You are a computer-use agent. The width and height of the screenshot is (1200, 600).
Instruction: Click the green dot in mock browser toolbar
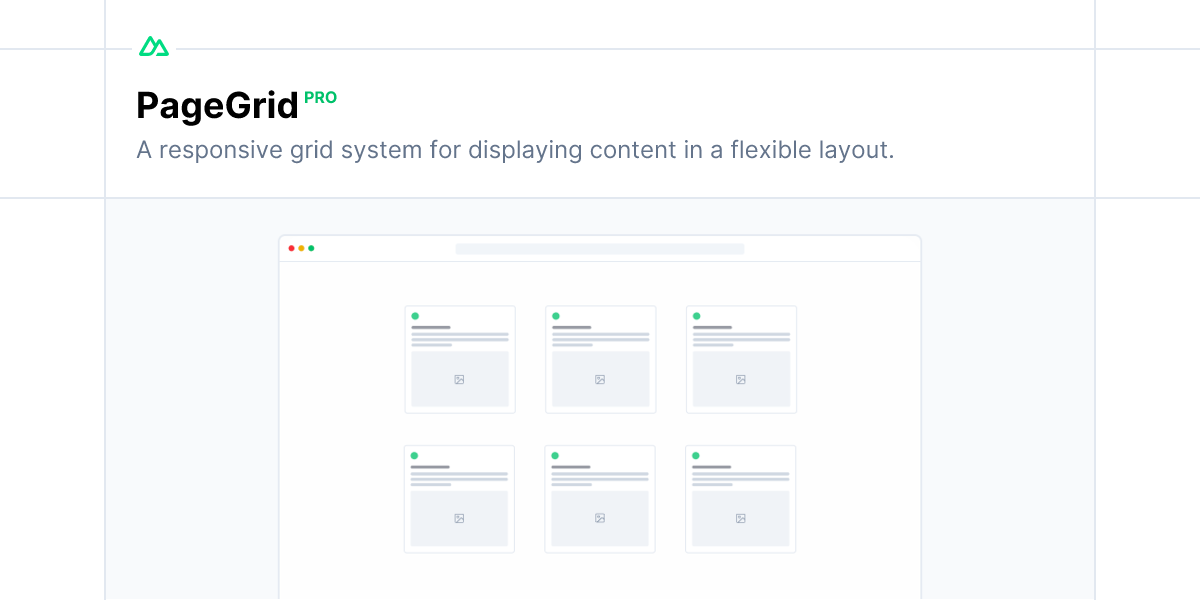pos(311,248)
